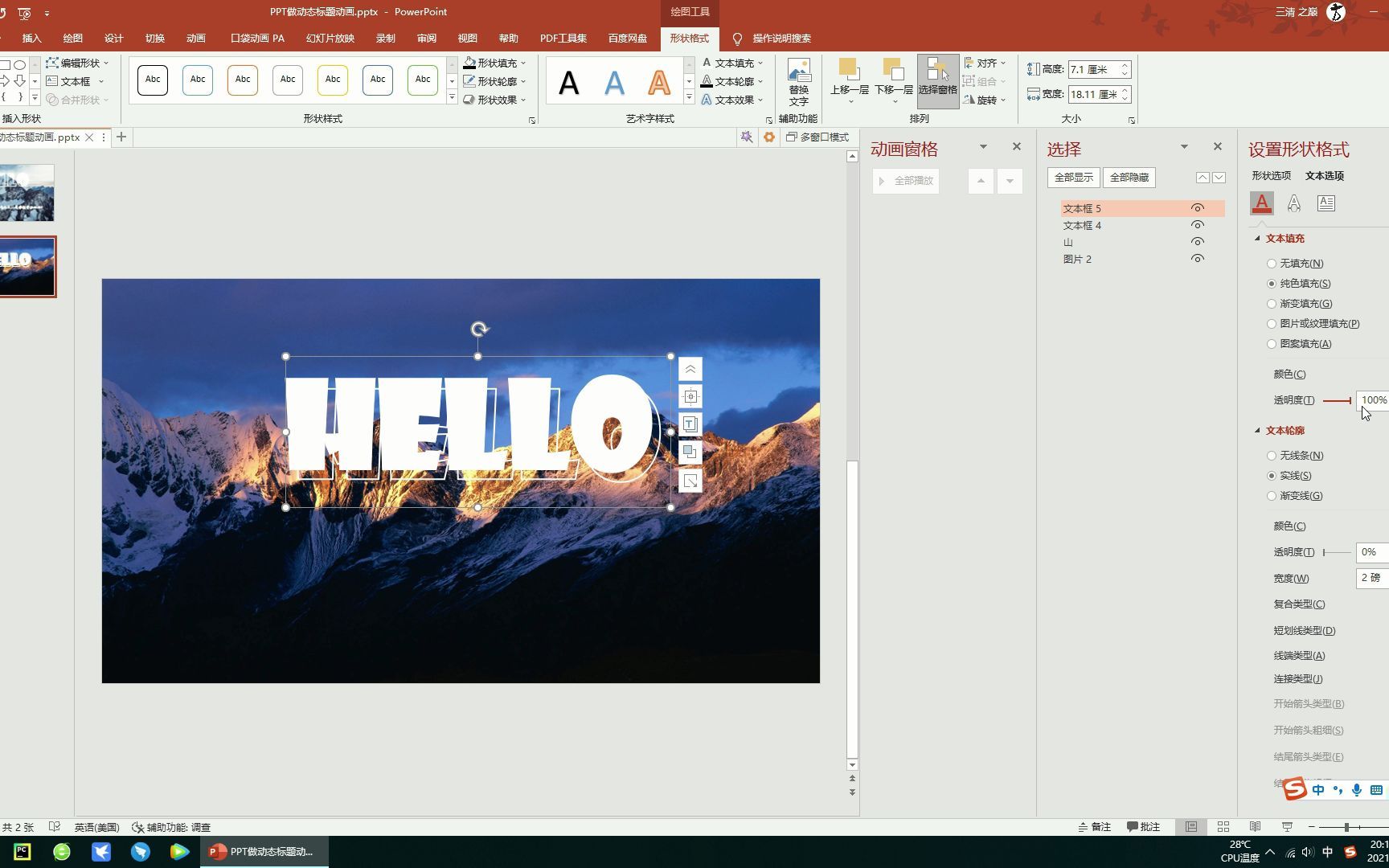Click the zoom slider in the status bar
This screenshot has height=868, width=1389.
1347,827
